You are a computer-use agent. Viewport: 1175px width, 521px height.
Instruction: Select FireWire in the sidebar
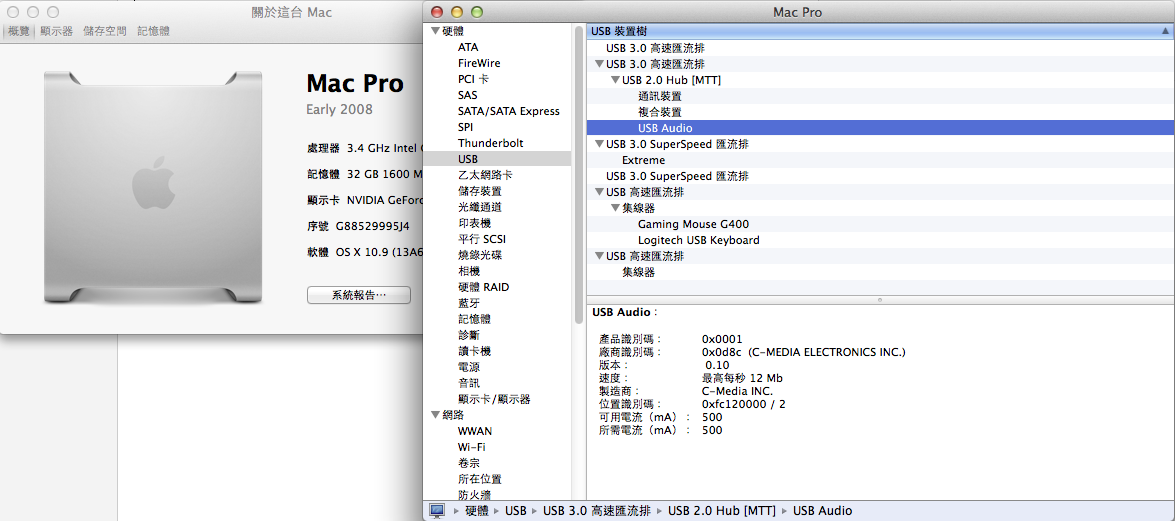coord(479,63)
